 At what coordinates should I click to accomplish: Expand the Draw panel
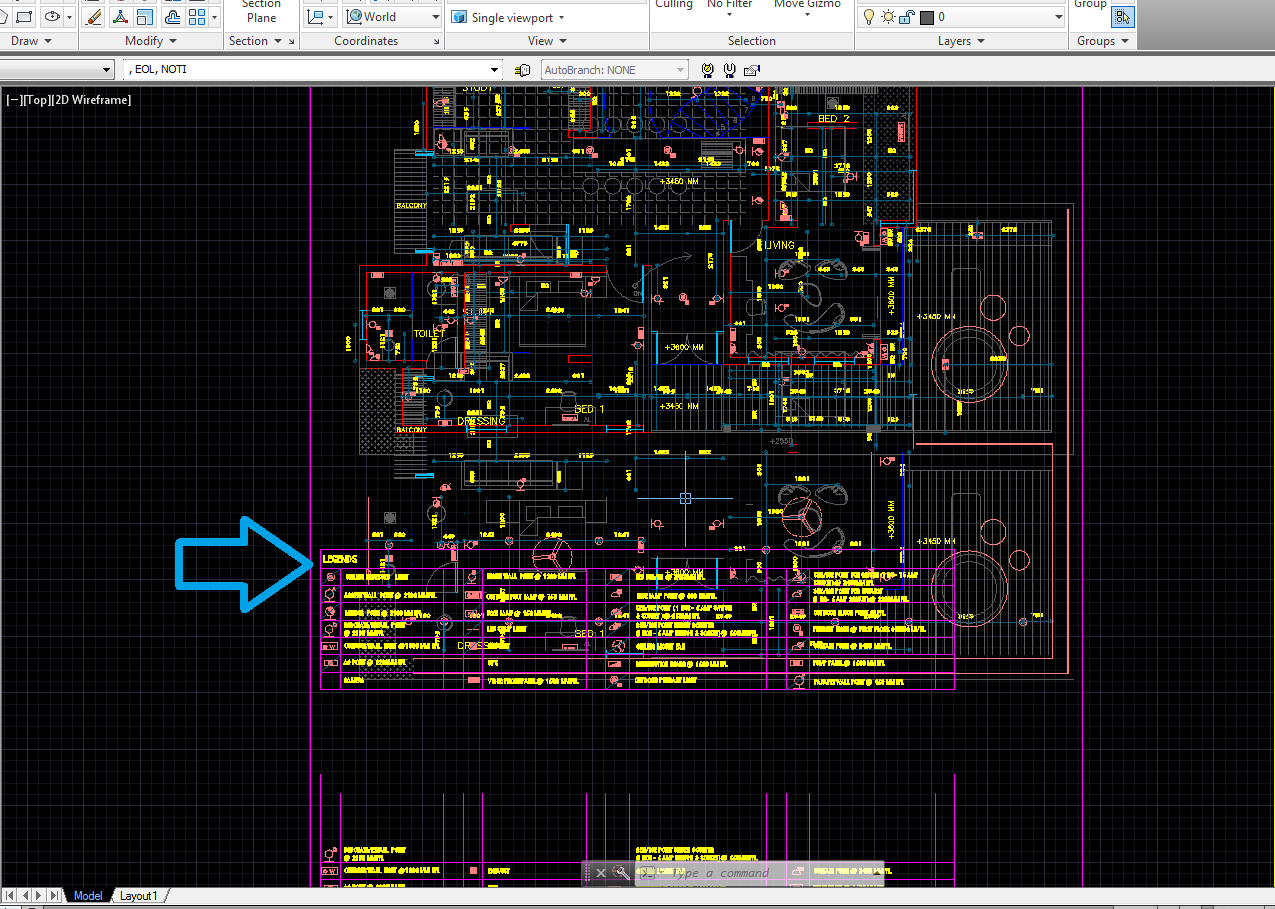tap(31, 41)
